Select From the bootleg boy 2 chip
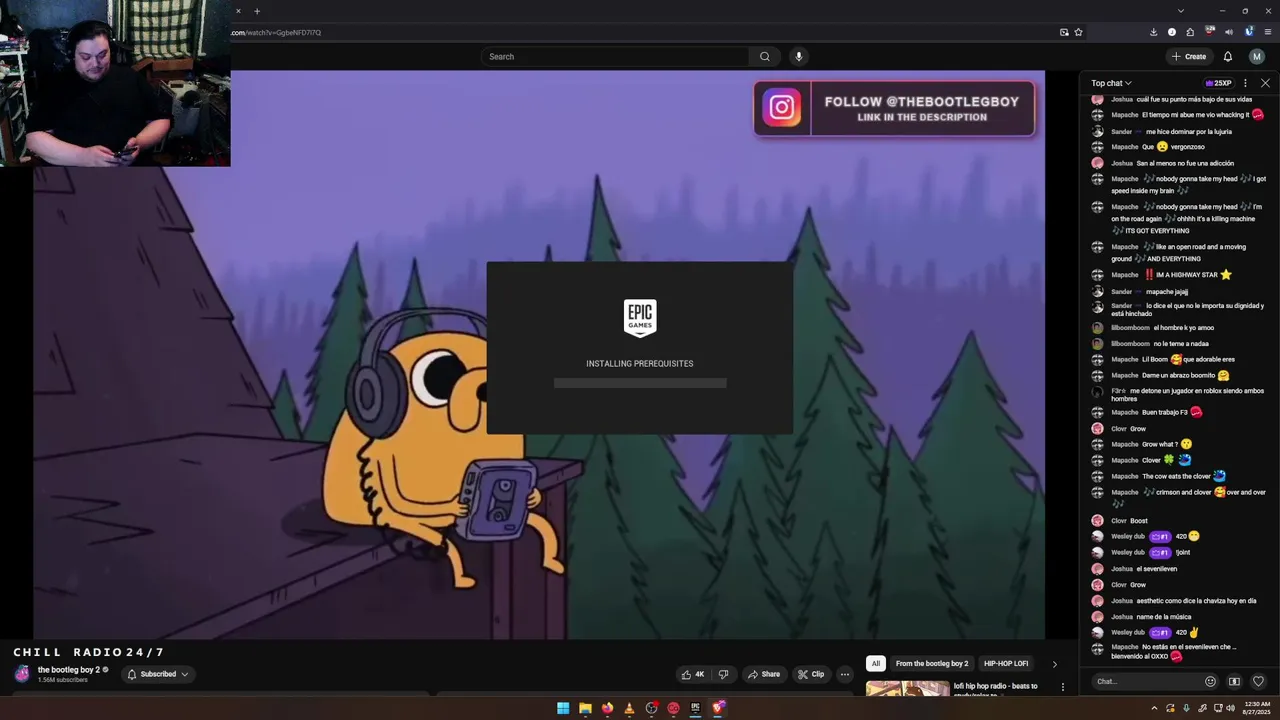The image size is (1280, 720). 932,664
